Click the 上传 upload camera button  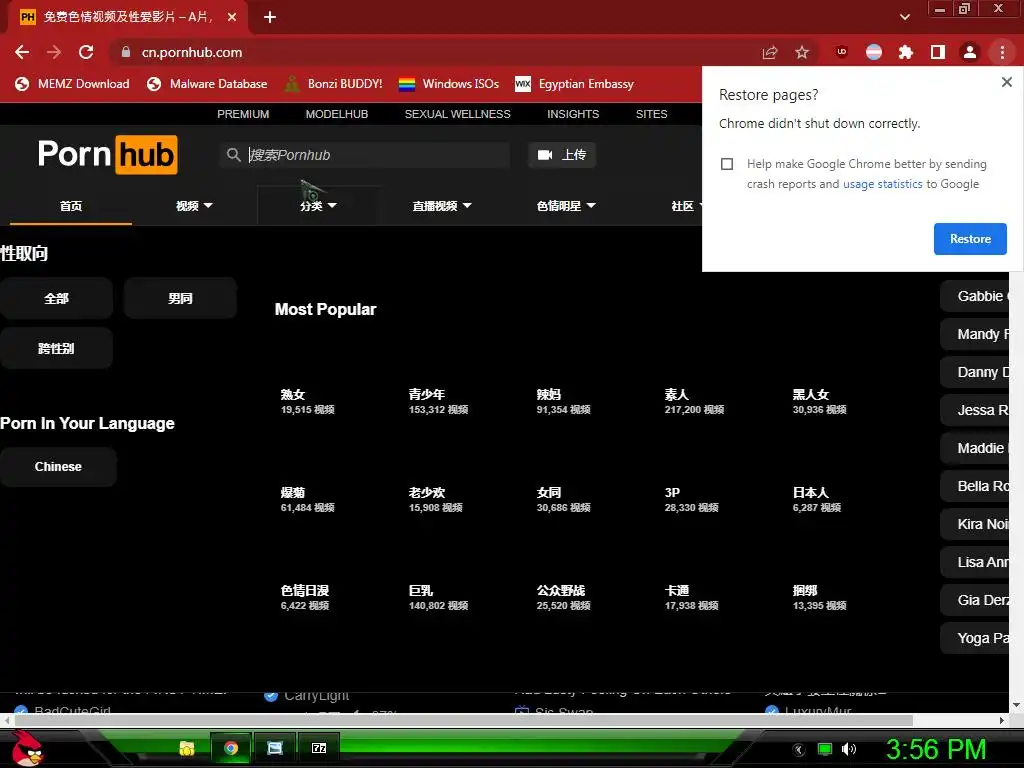pyautogui.click(x=562, y=155)
